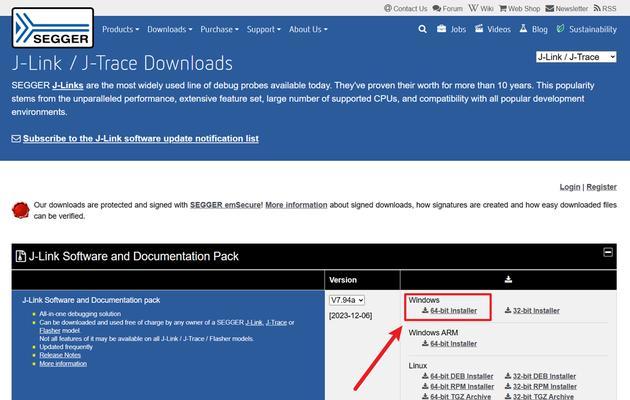The image size is (630, 400).
Task: Click the [2023-12-06] release date
Action: [350, 316]
